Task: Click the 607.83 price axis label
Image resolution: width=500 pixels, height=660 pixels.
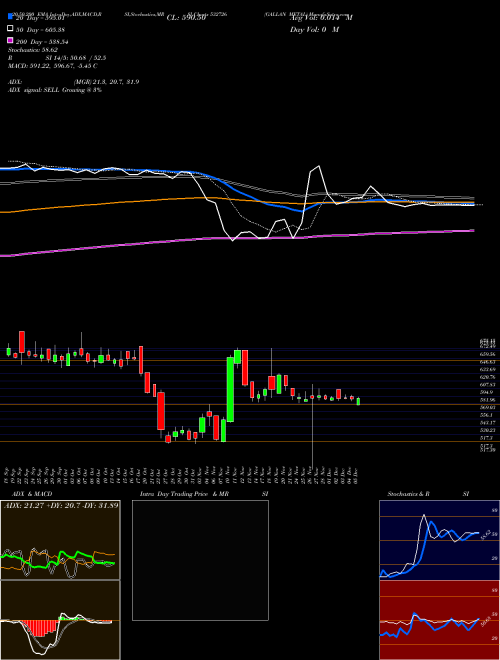Action: click(487, 385)
